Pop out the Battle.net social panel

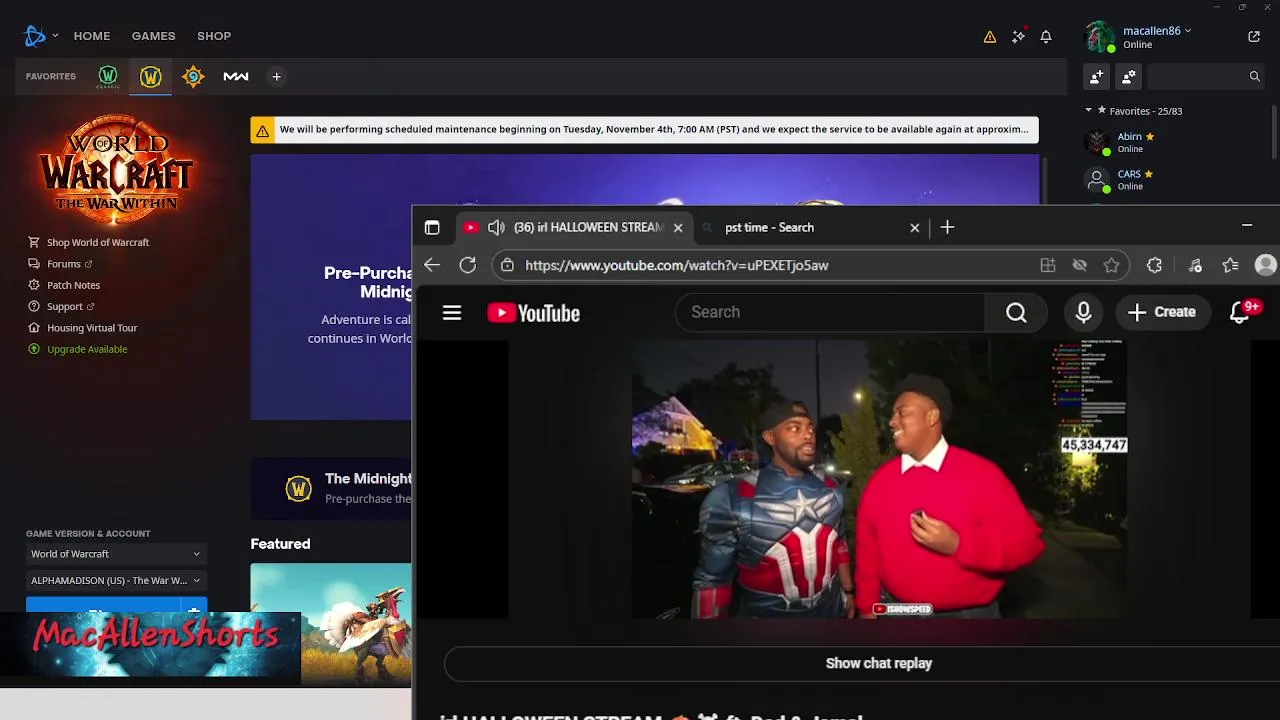click(x=1254, y=36)
